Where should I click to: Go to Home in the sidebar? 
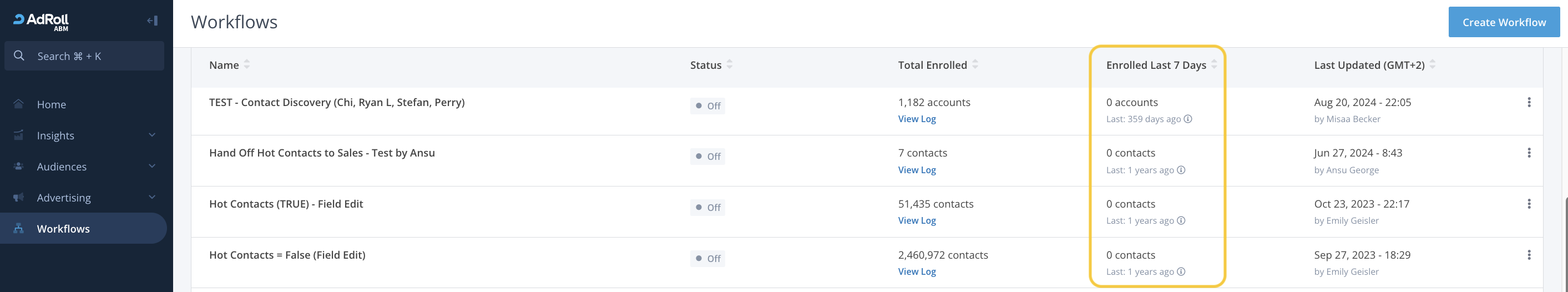pos(52,105)
